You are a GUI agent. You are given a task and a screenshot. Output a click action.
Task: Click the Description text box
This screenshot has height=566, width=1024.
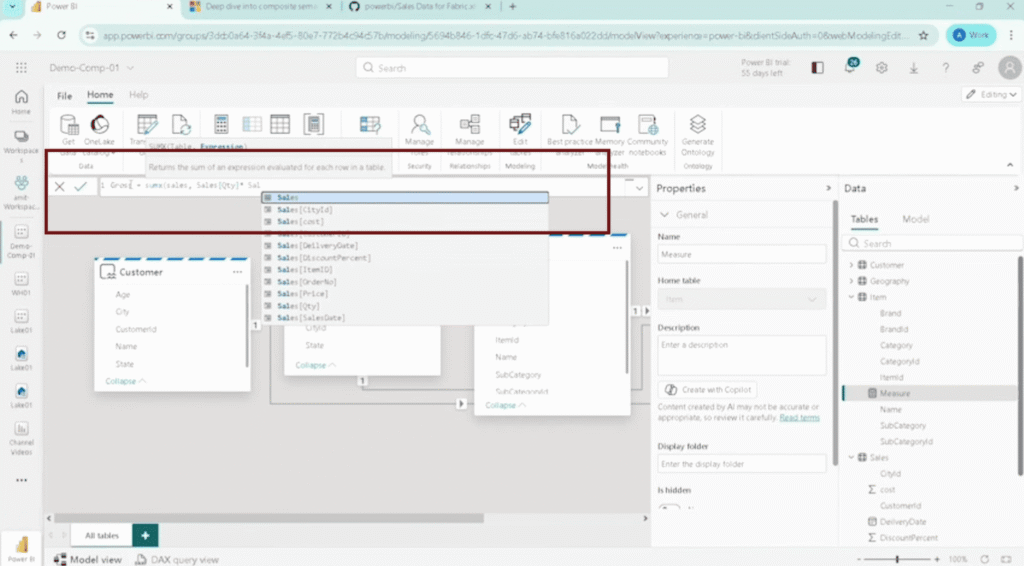point(741,354)
